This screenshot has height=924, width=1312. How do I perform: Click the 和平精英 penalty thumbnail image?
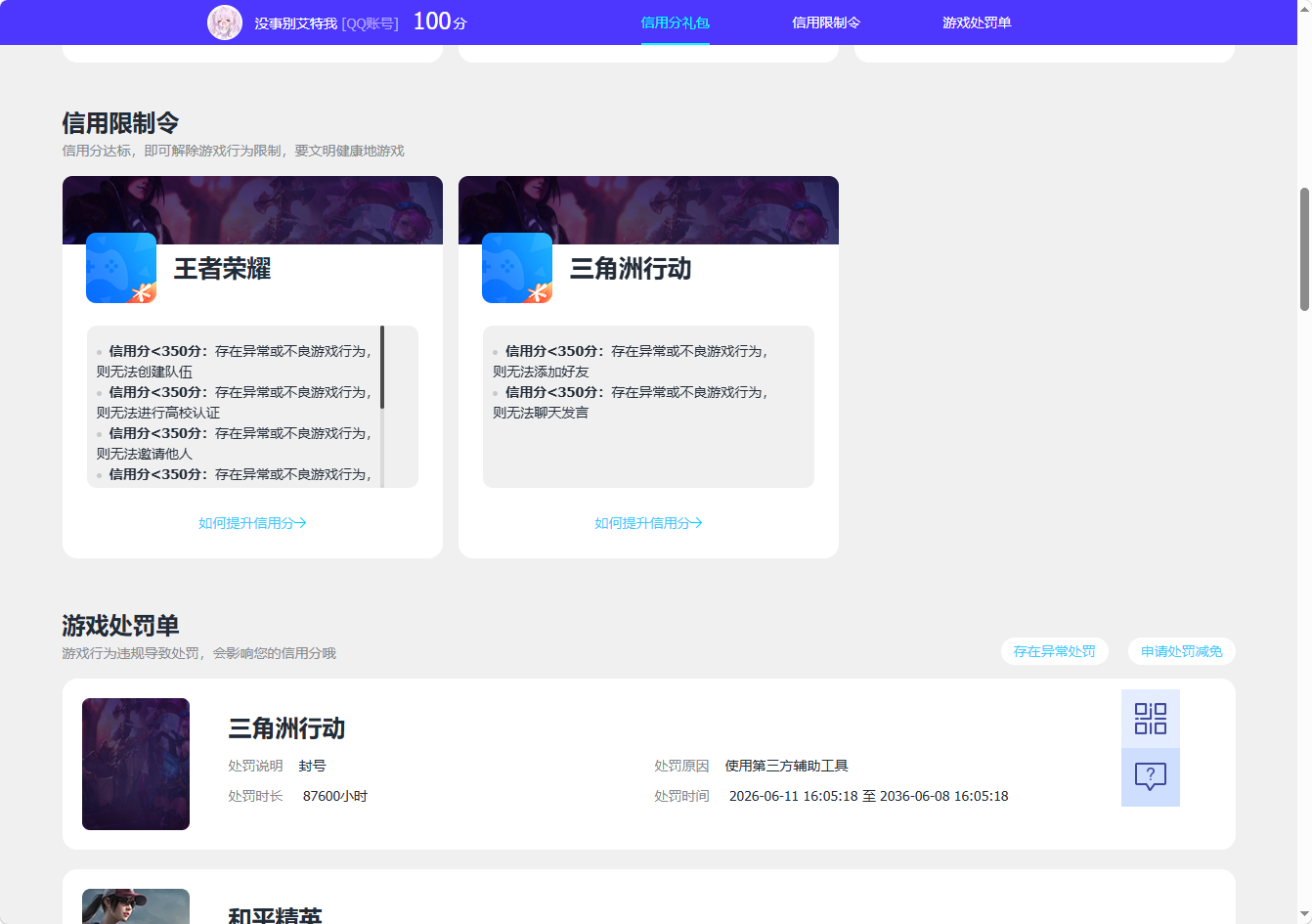tap(136, 906)
